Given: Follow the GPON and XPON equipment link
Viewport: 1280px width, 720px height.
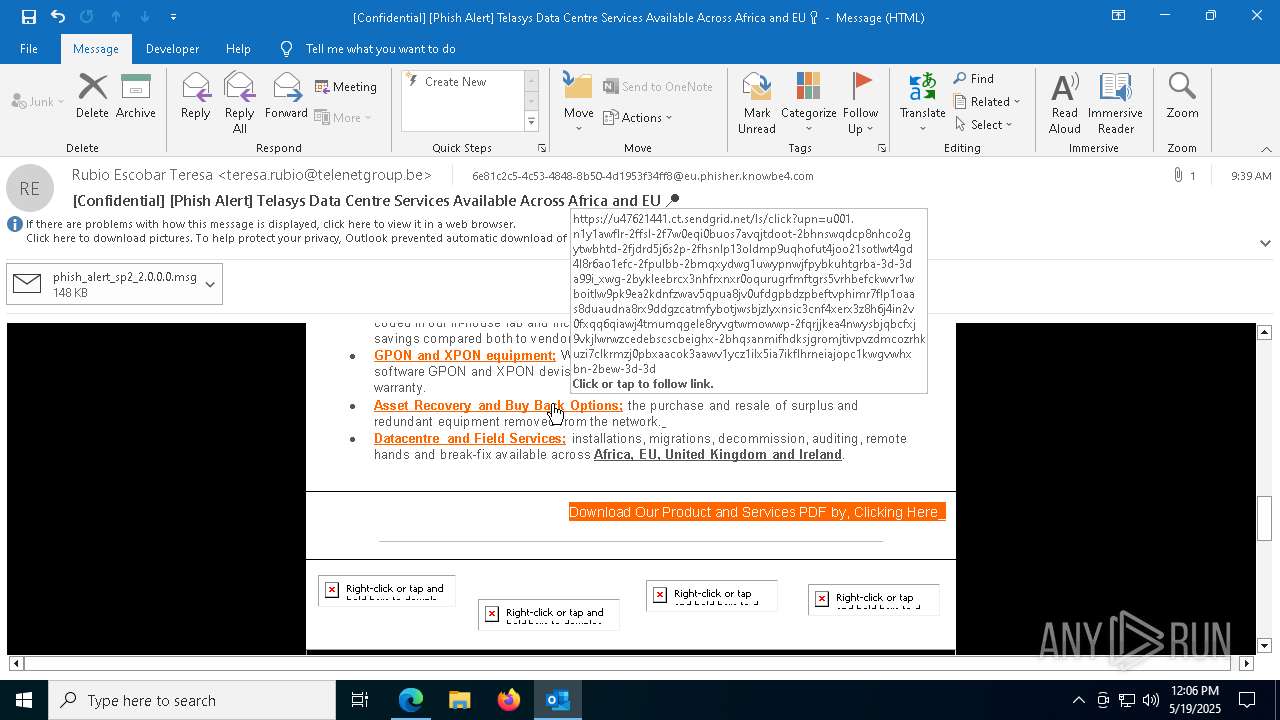Looking at the screenshot, I should tap(465, 355).
